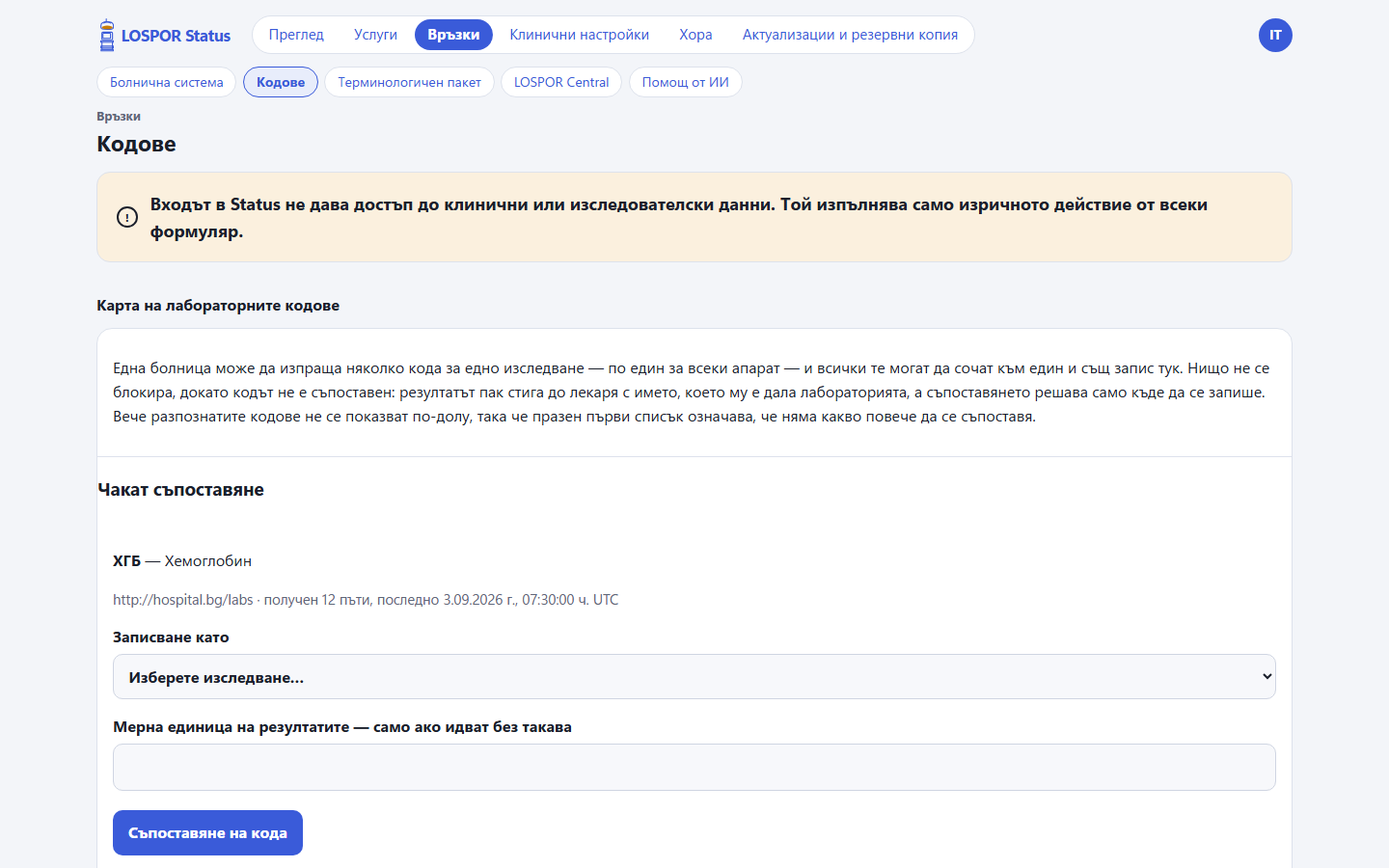
Task: Switch to the Хора tab
Action: (695, 35)
